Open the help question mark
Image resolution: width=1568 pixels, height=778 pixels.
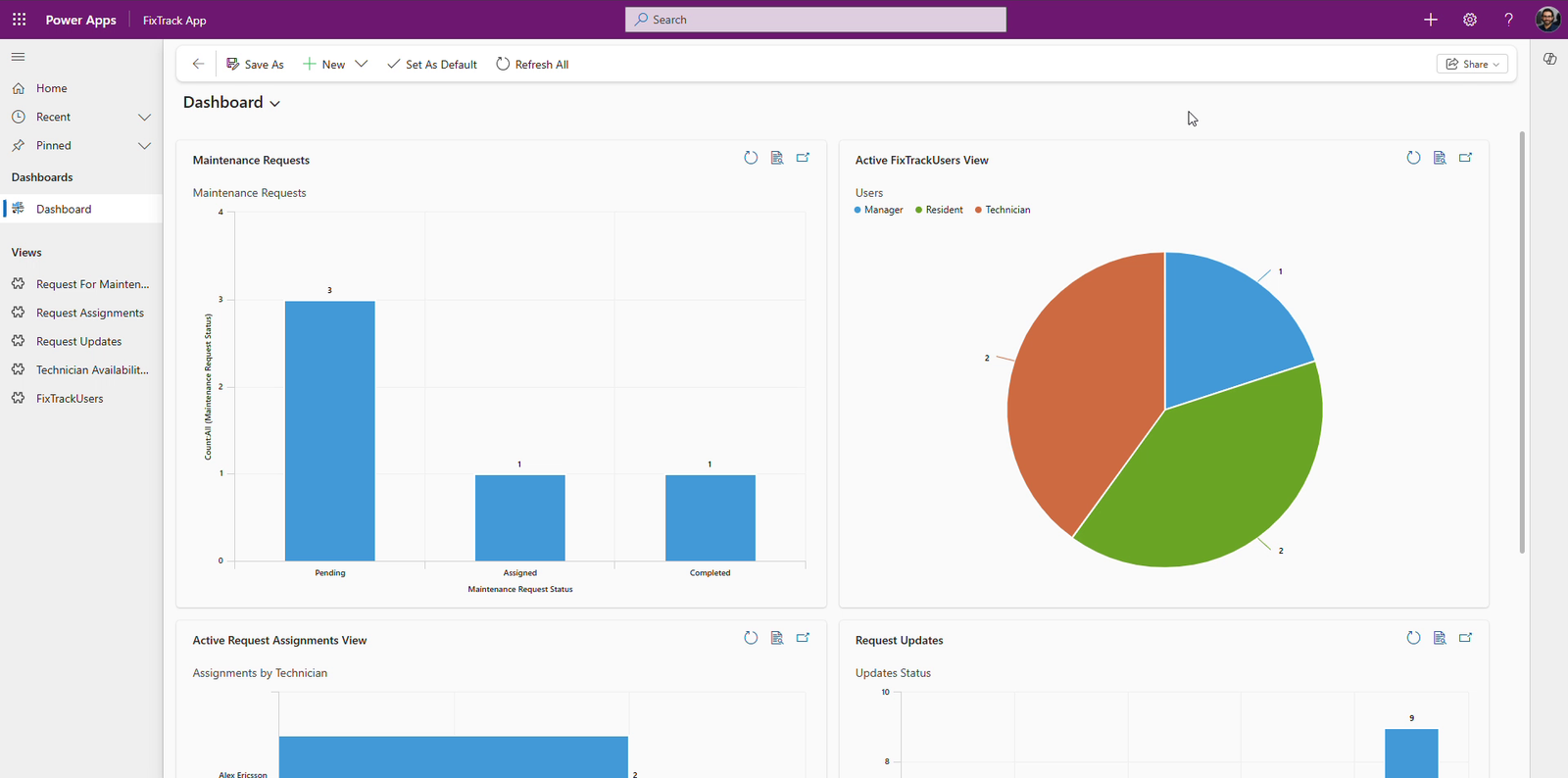tap(1508, 20)
